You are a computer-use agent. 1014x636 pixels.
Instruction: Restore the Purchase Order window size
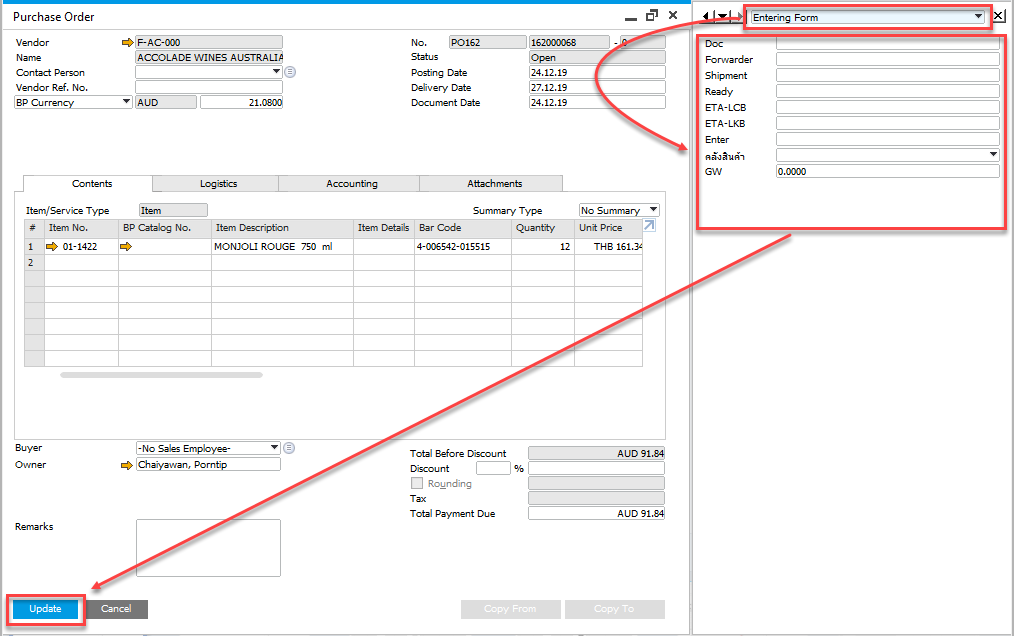click(652, 15)
